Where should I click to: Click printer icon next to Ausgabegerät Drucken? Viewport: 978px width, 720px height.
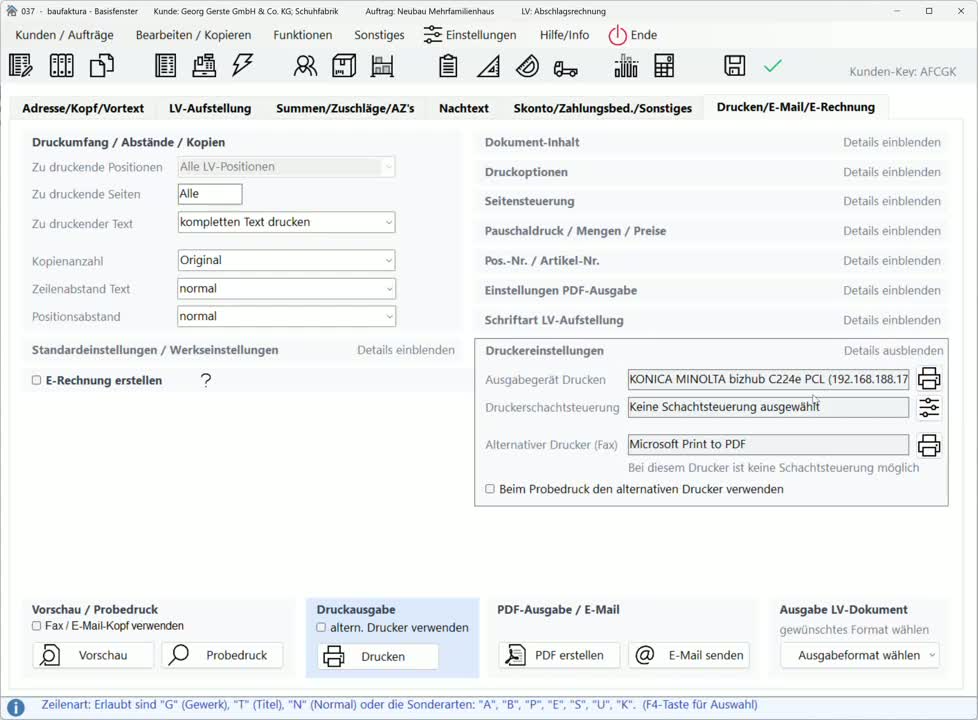[x=929, y=379]
